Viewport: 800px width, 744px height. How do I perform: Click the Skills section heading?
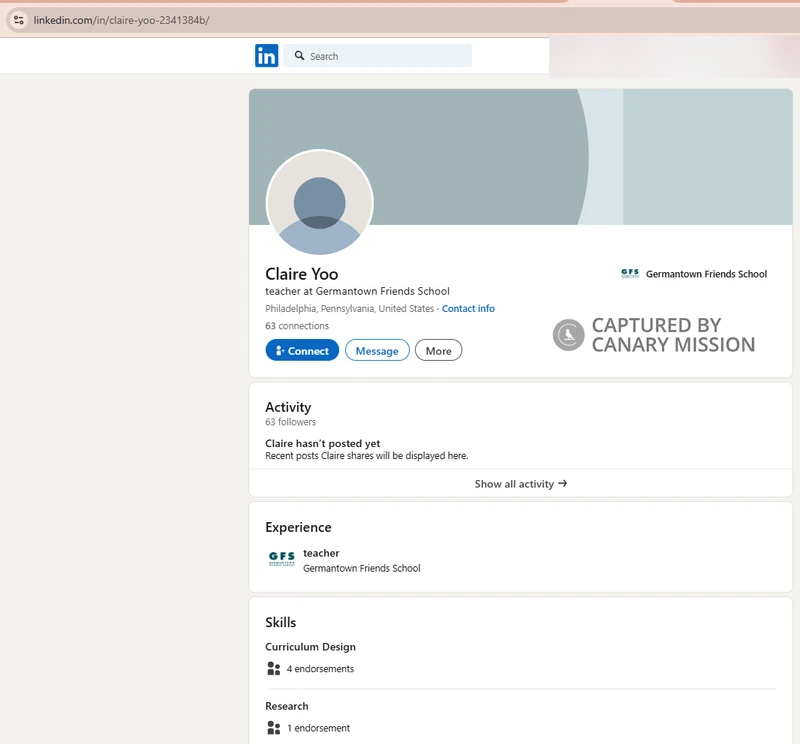[x=281, y=622]
